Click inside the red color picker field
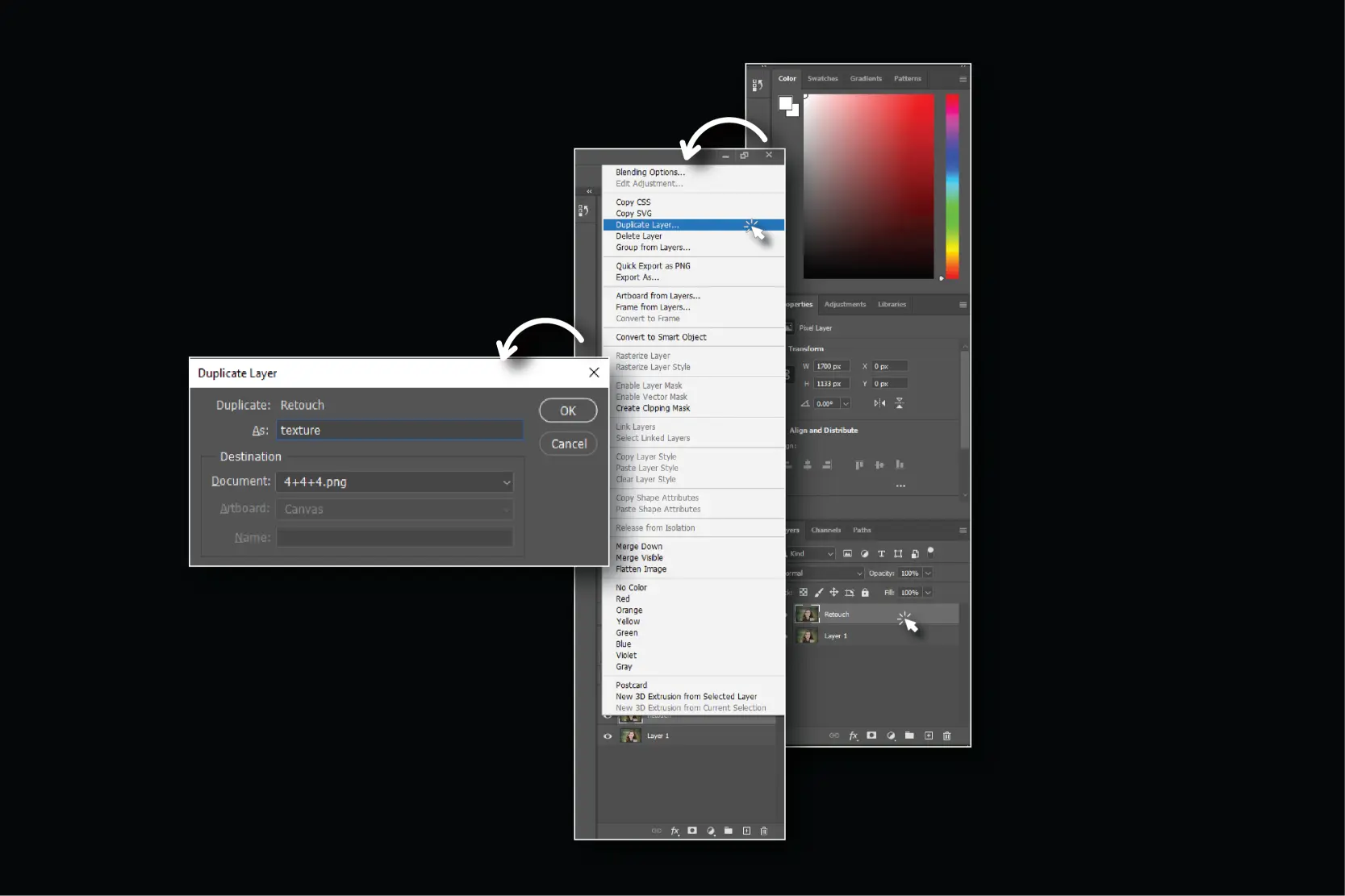Image resolution: width=1345 pixels, height=896 pixels. click(868, 186)
